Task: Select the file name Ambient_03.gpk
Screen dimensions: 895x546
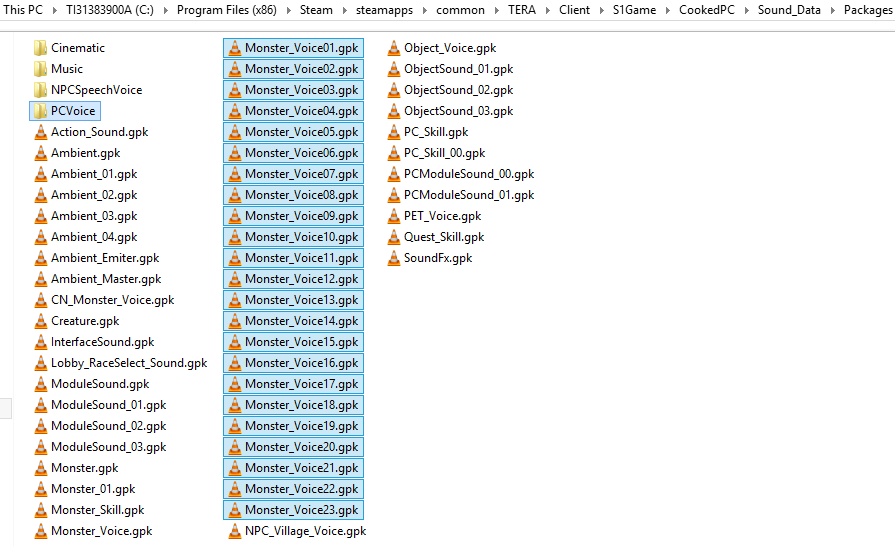Action: tap(94, 216)
